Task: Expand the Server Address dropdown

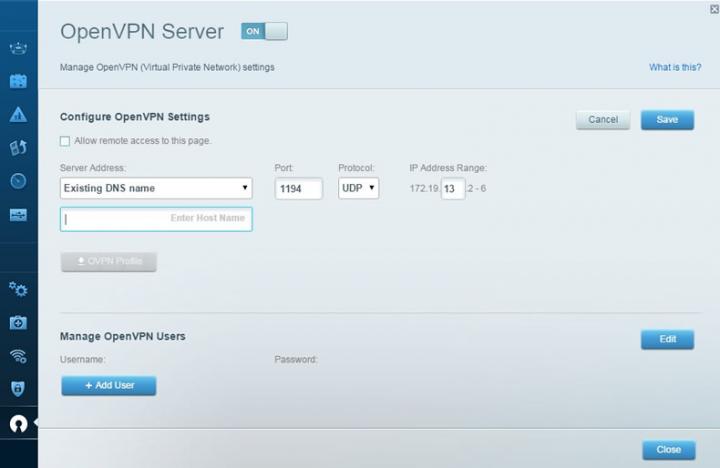Action: click(156, 188)
